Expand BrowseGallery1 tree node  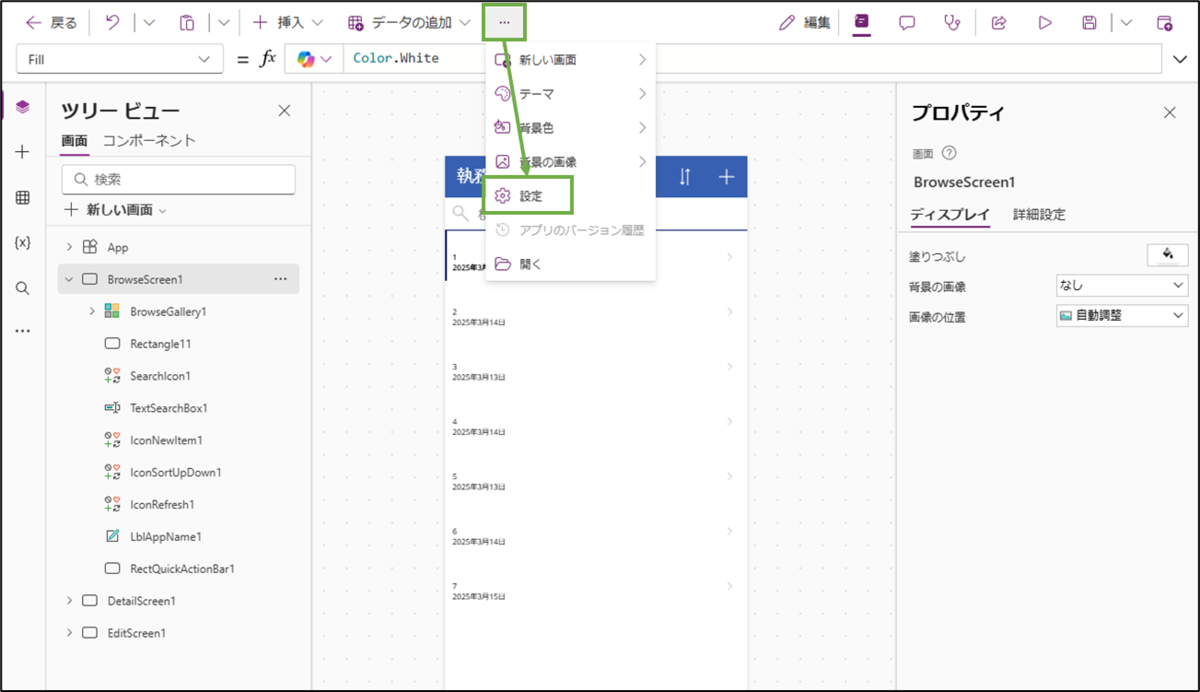[x=92, y=311]
